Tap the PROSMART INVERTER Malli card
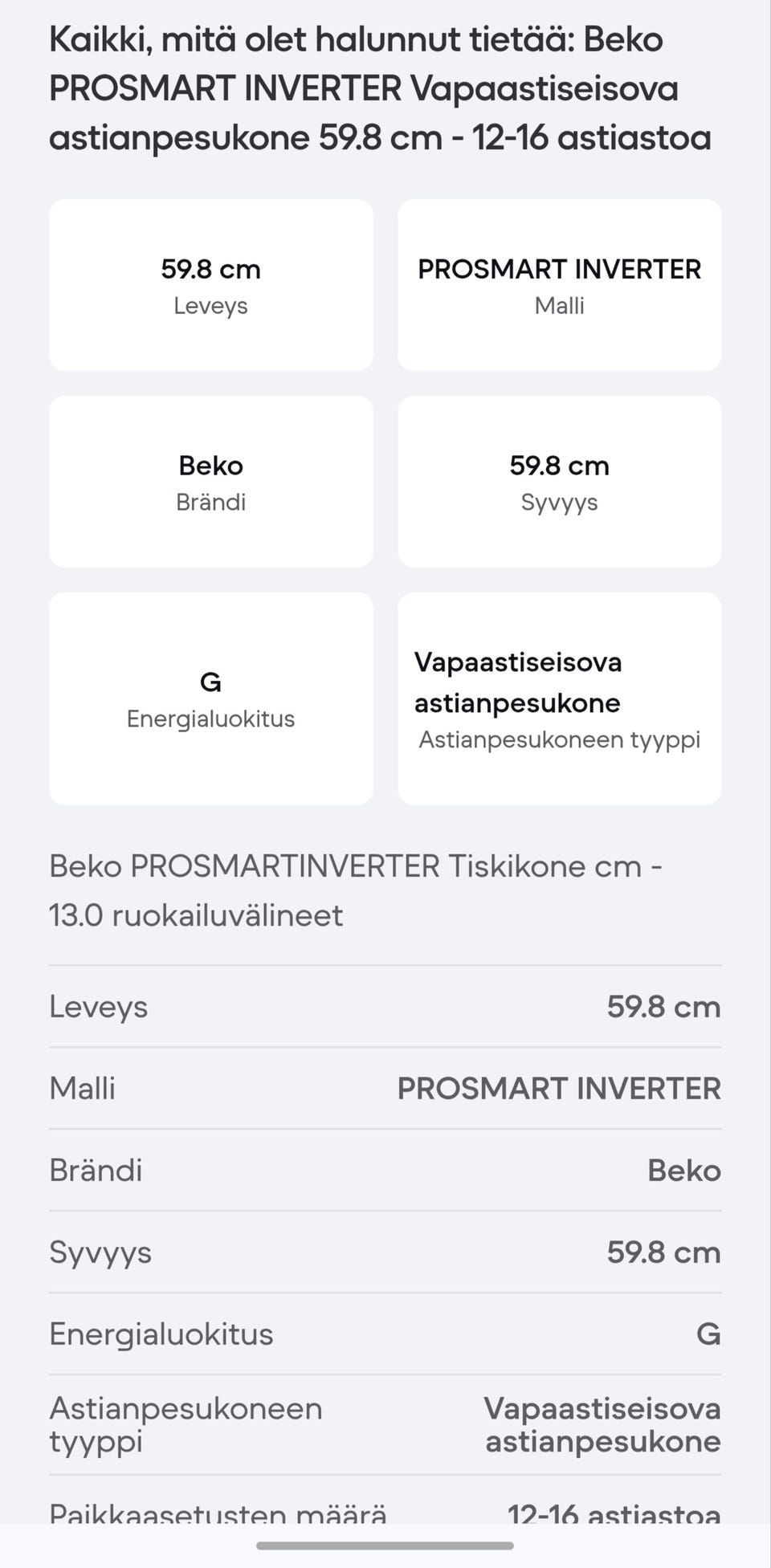This screenshot has height=1568, width=771. (x=559, y=285)
